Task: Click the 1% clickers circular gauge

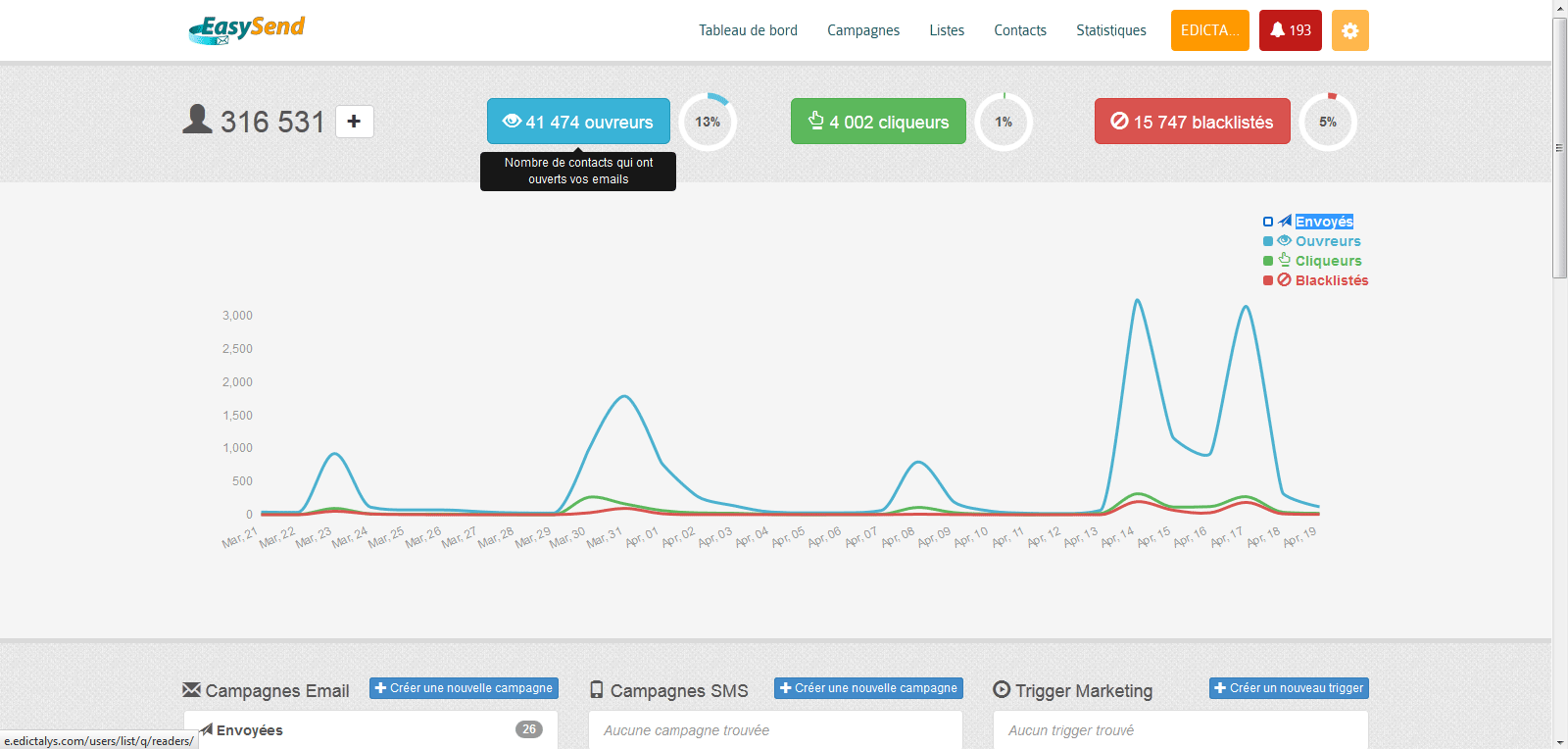Action: (x=1004, y=123)
